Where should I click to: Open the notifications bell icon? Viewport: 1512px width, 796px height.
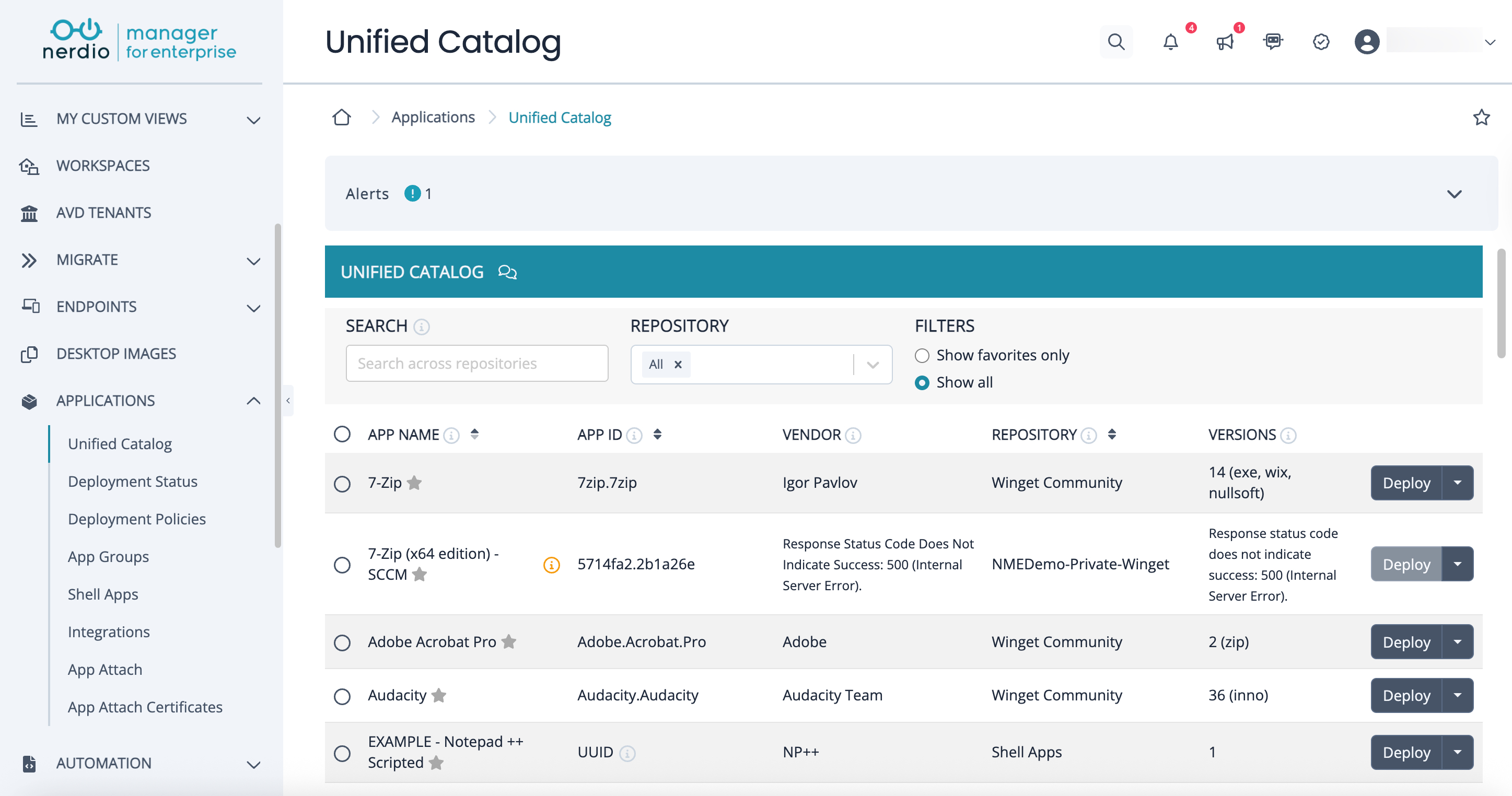(x=1170, y=42)
